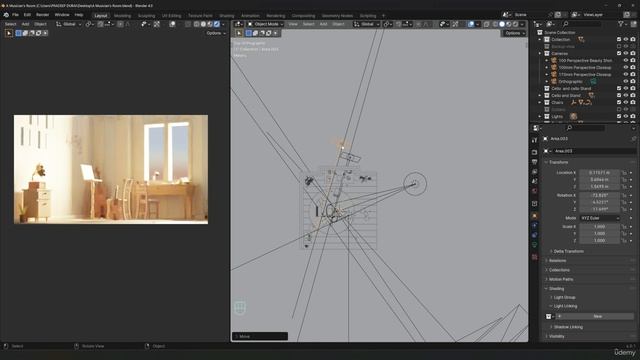Open Global orientation dropdown in right viewport
The width and height of the screenshot is (640, 360).
367,24
